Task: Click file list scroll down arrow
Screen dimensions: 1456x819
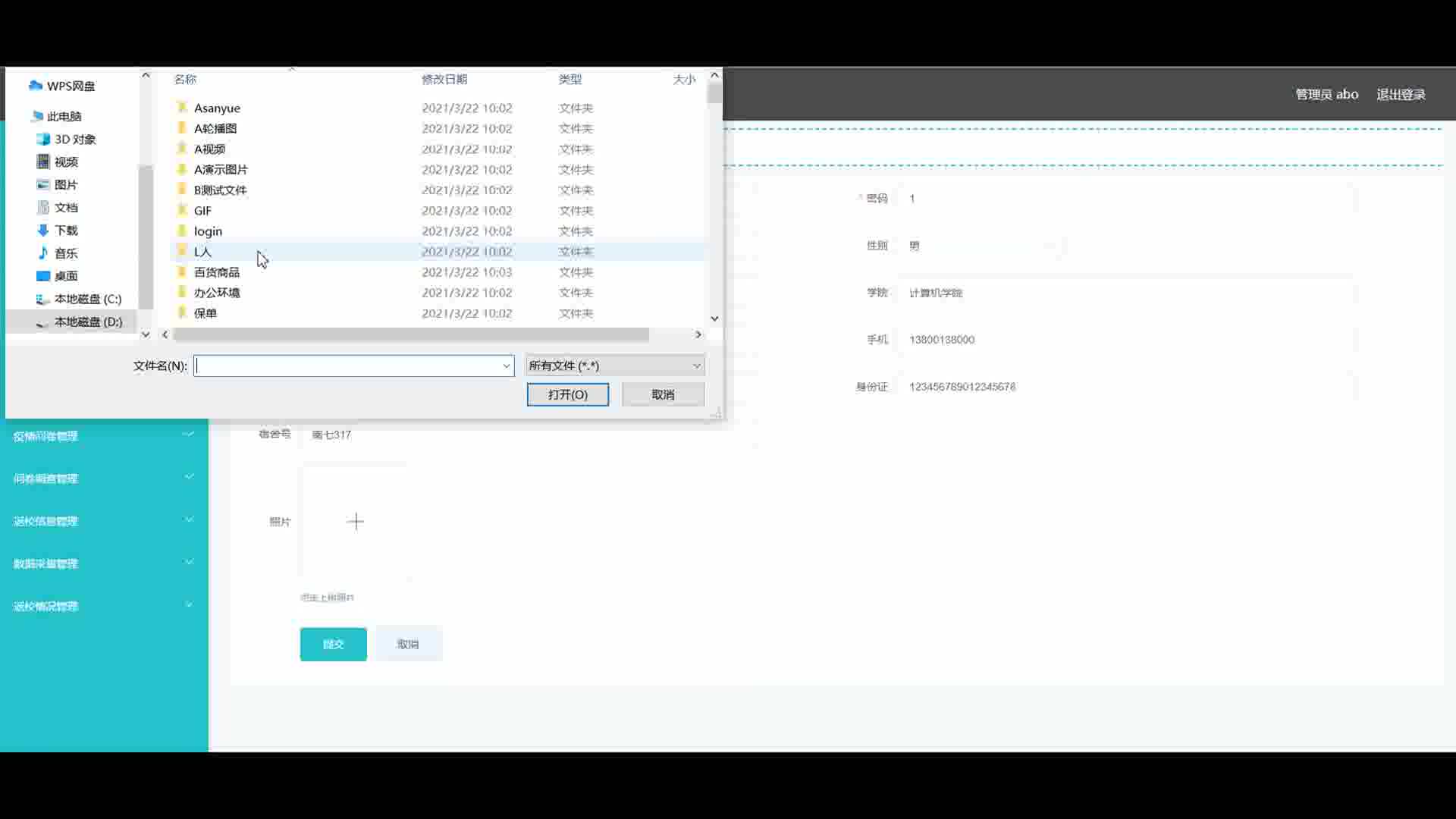Action: pos(714,318)
